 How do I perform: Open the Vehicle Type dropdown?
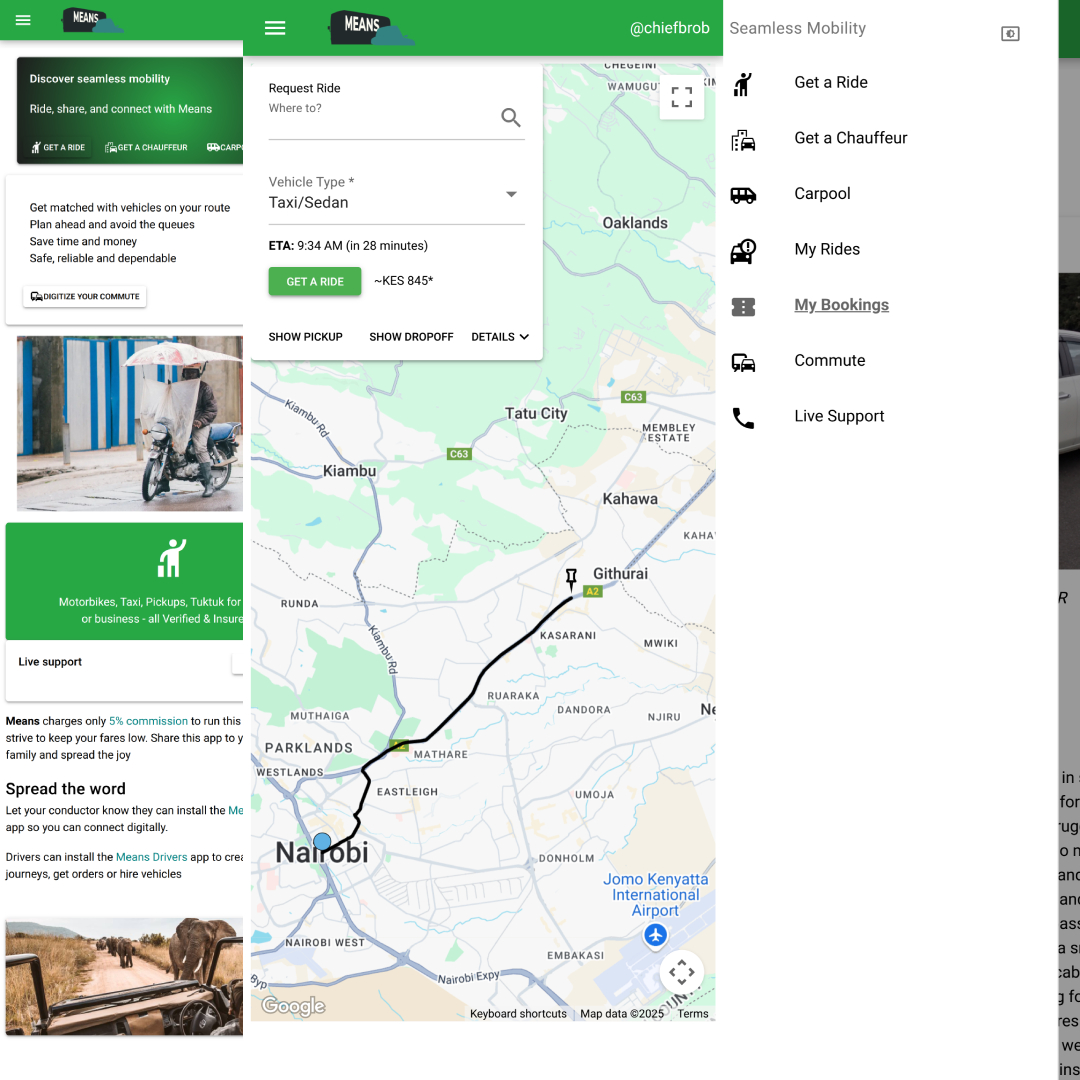coord(396,194)
